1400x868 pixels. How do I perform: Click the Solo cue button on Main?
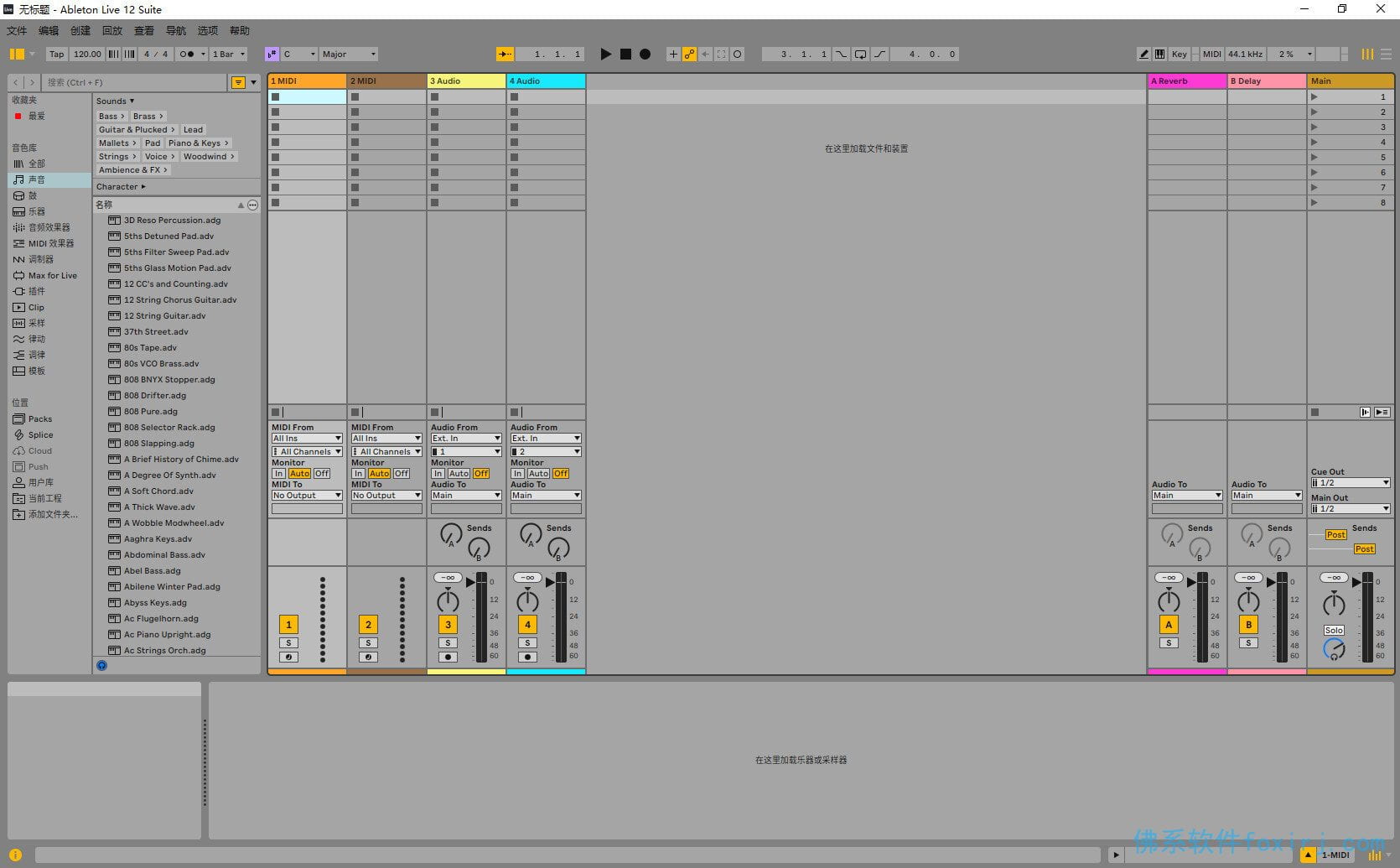(1334, 630)
